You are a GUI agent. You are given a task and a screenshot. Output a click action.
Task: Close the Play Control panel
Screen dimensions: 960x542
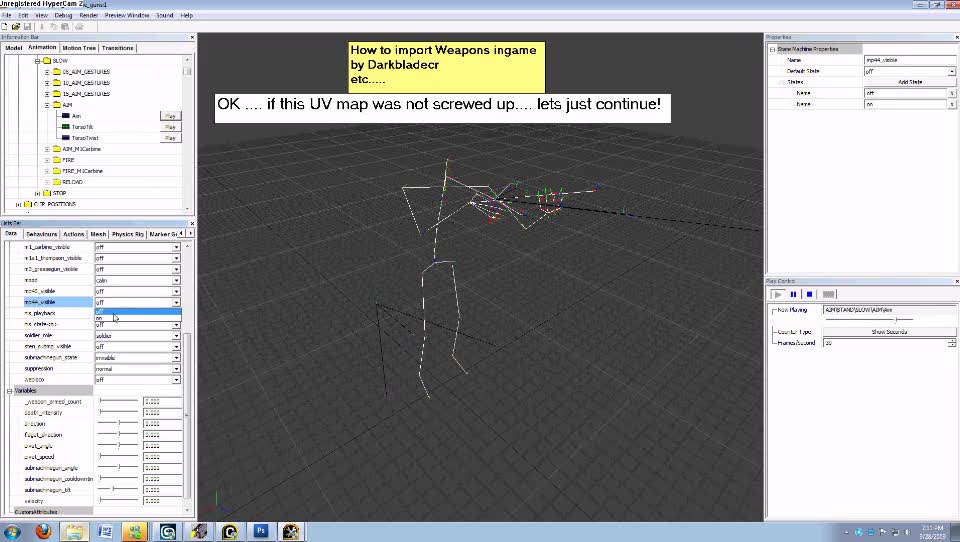pos(957,281)
